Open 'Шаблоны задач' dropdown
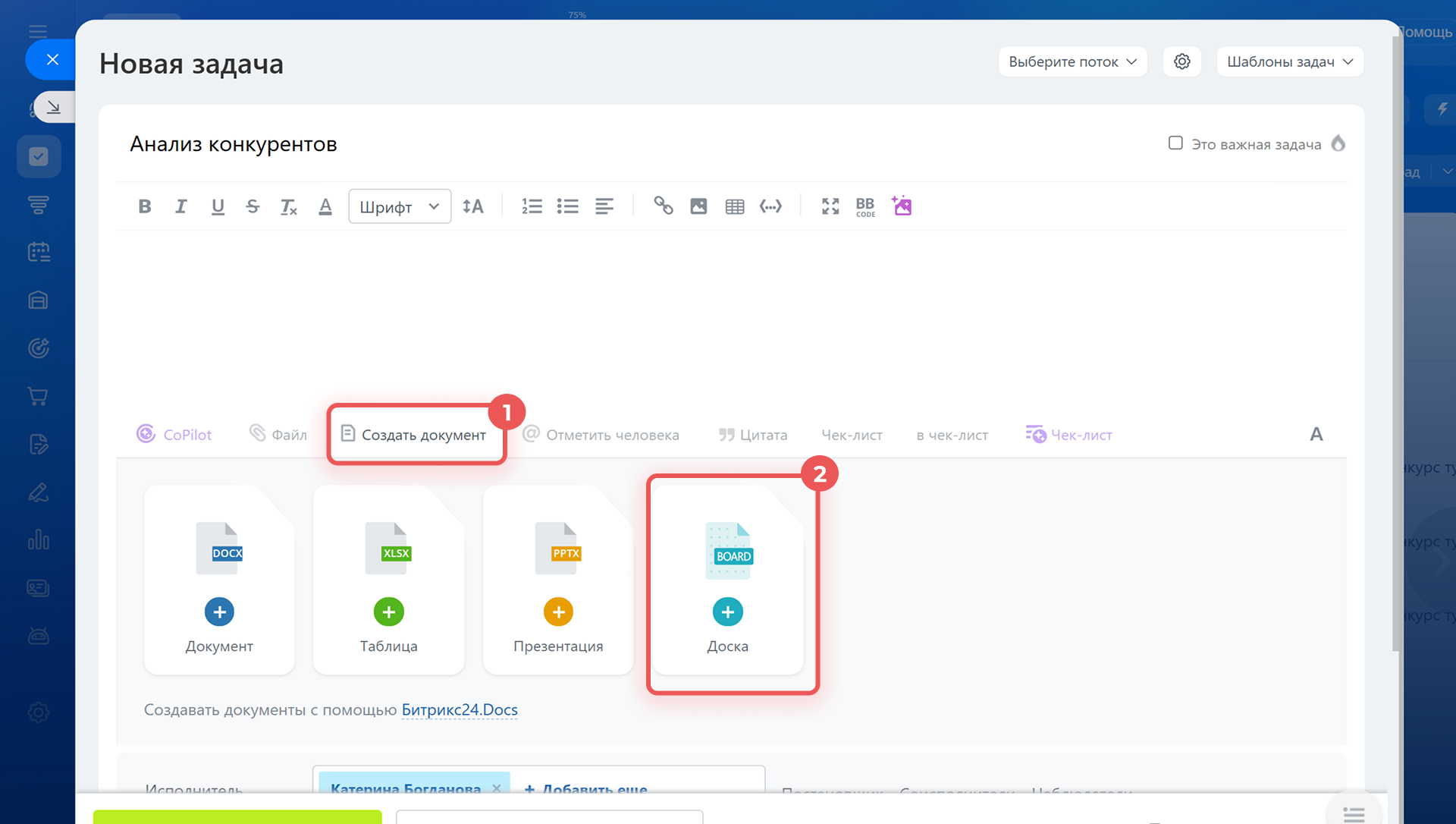 pyautogui.click(x=1289, y=62)
